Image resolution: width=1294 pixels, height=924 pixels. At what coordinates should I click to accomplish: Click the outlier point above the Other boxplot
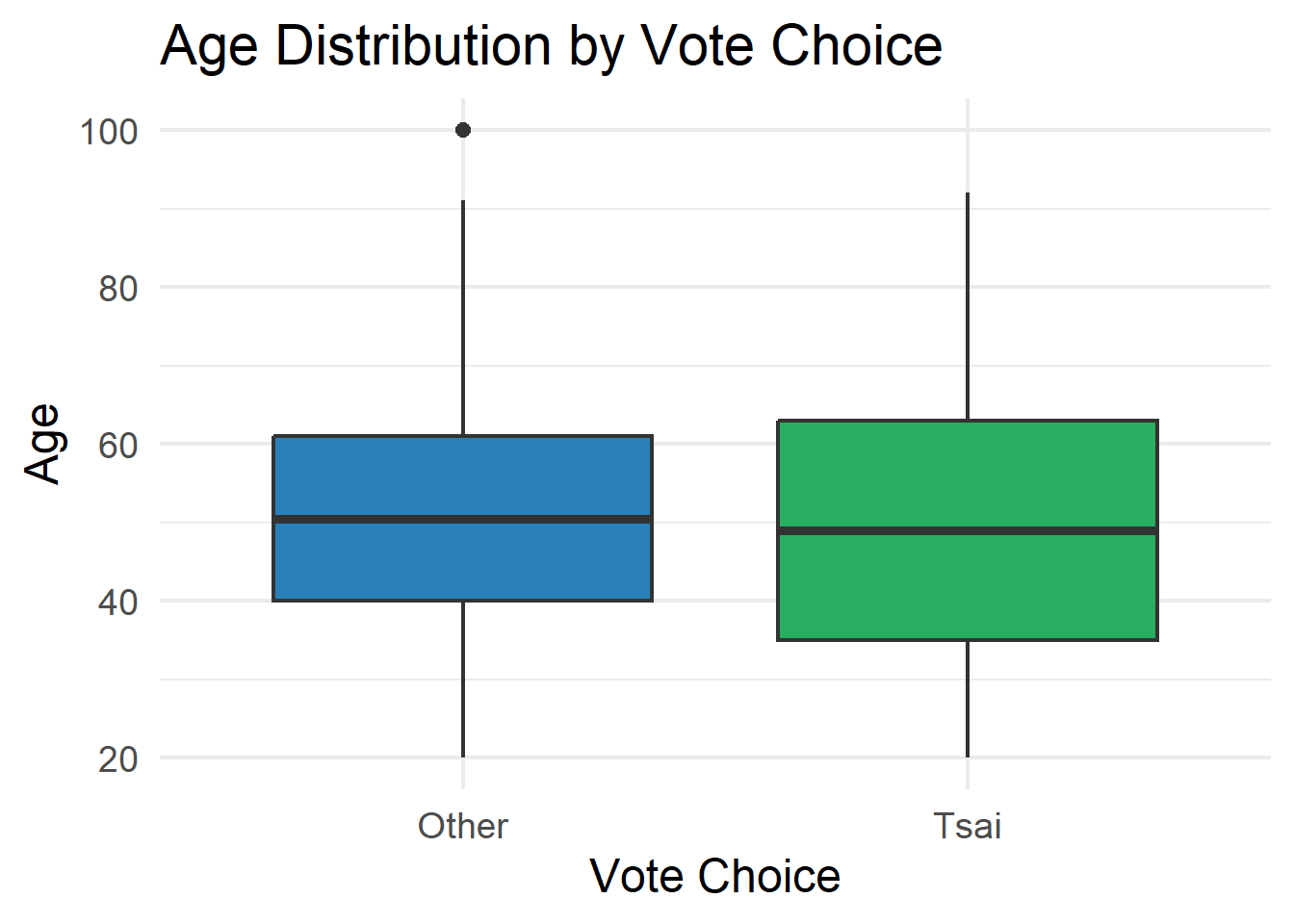click(463, 130)
